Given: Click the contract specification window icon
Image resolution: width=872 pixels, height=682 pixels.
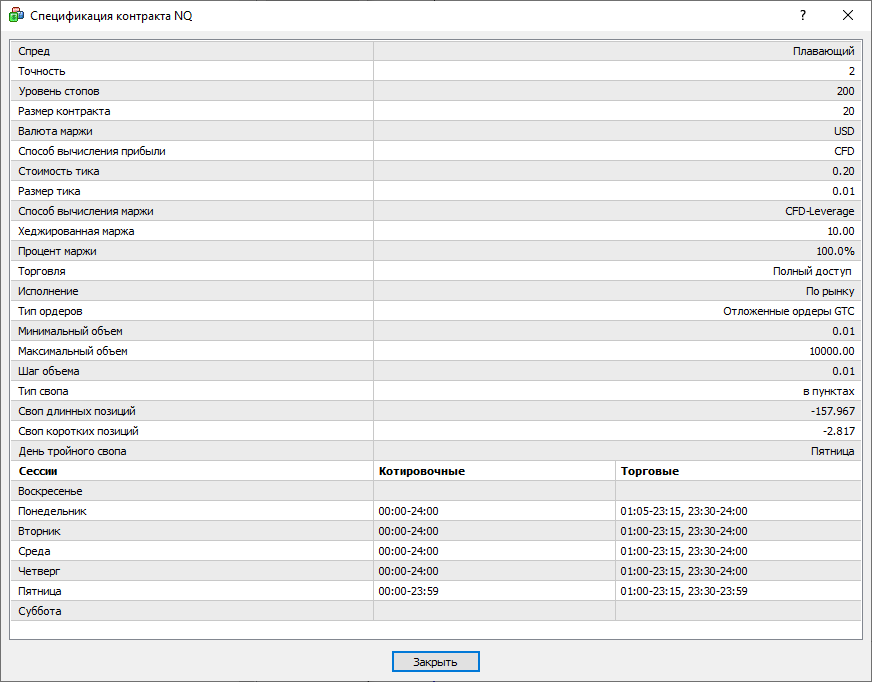Looking at the screenshot, I should point(16,15).
